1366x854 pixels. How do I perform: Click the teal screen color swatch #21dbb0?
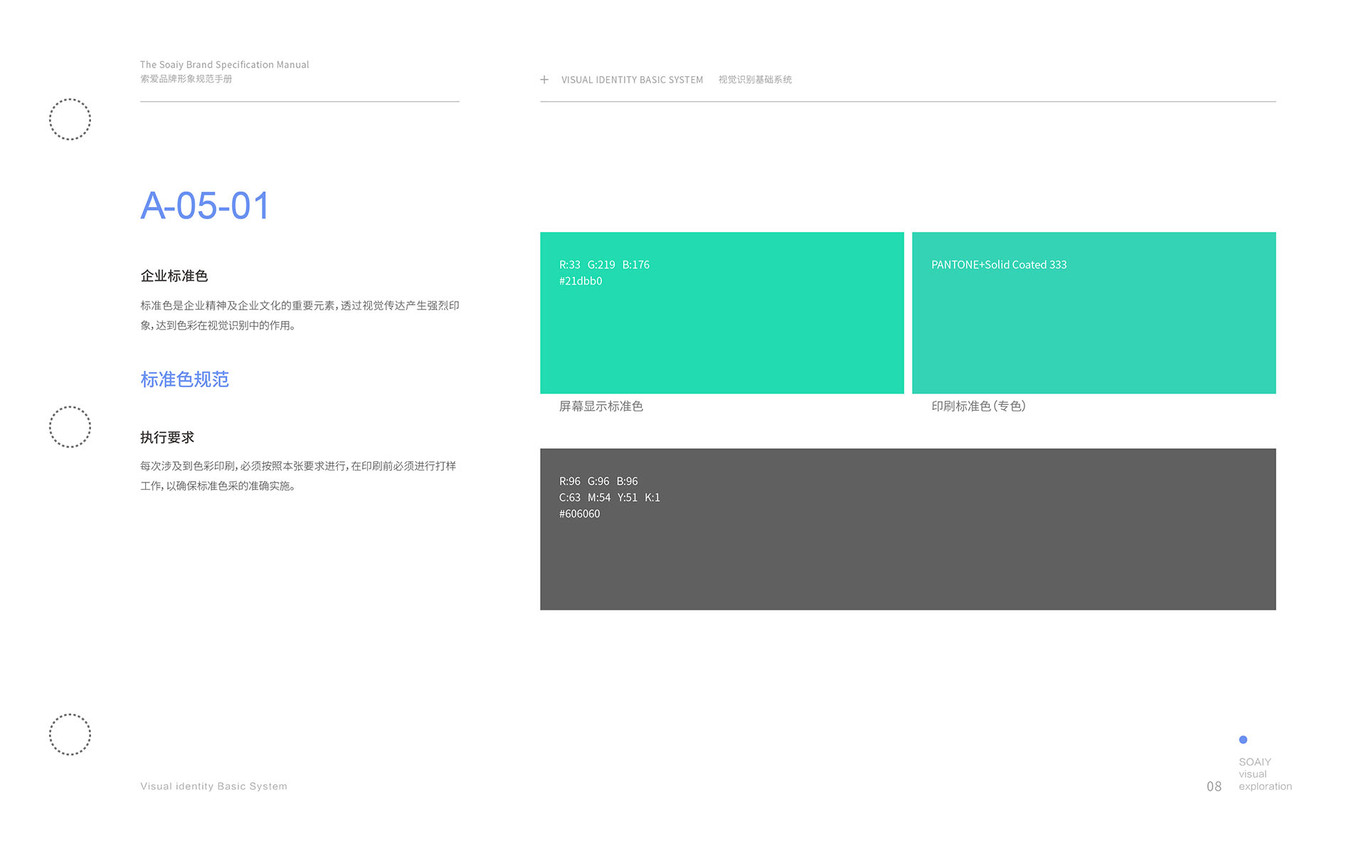pos(722,313)
